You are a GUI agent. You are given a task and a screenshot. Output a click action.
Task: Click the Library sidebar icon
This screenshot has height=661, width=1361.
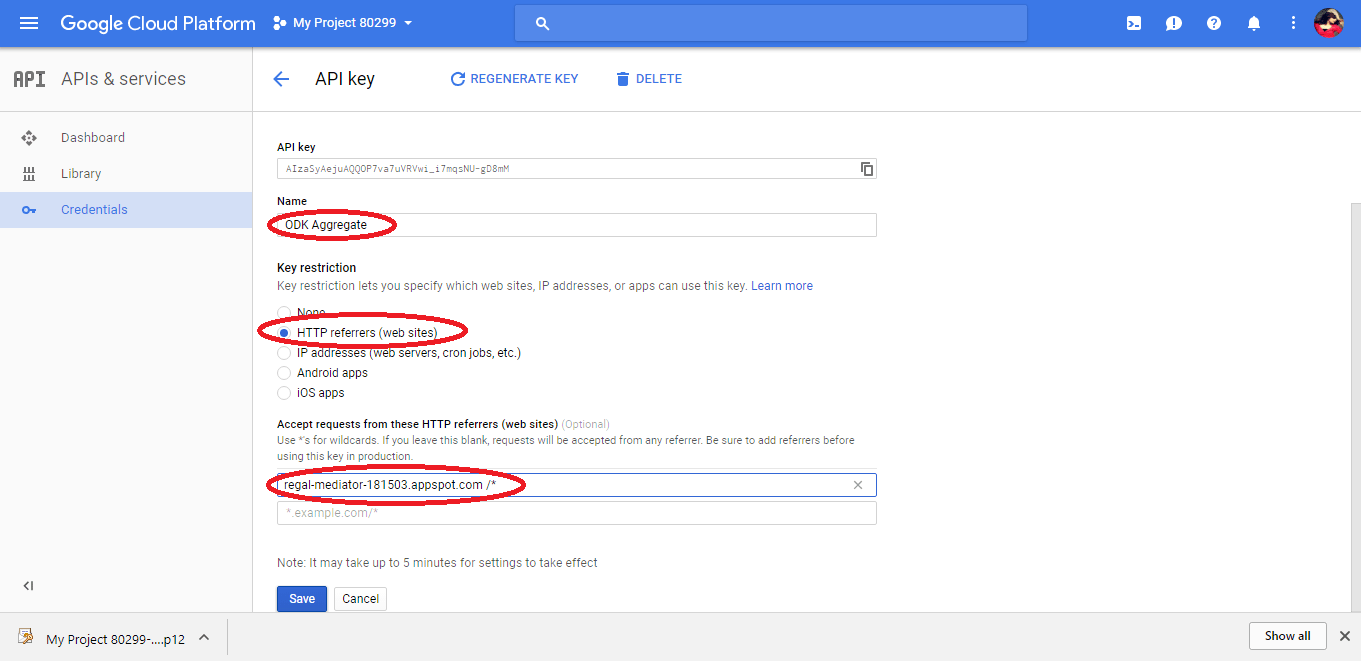(x=29, y=174)
